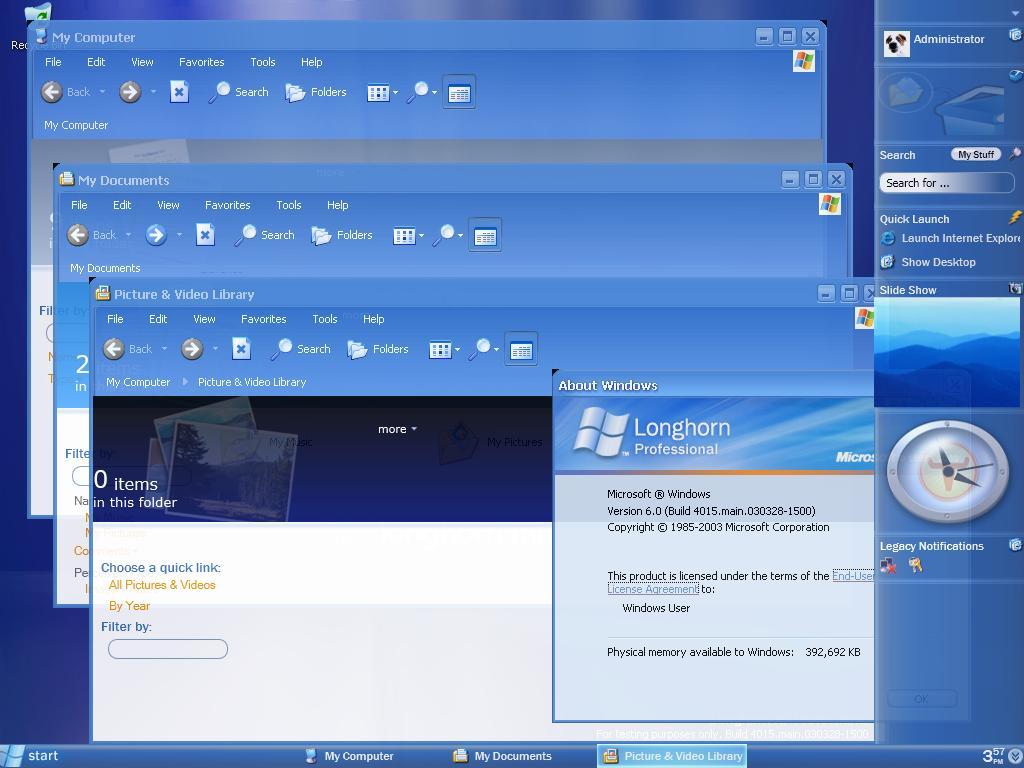The width and height of the screenshot is (1024, 768).
Task: Click the Show Desktop icon in sidebar
Action: click(x=888, y=262)
